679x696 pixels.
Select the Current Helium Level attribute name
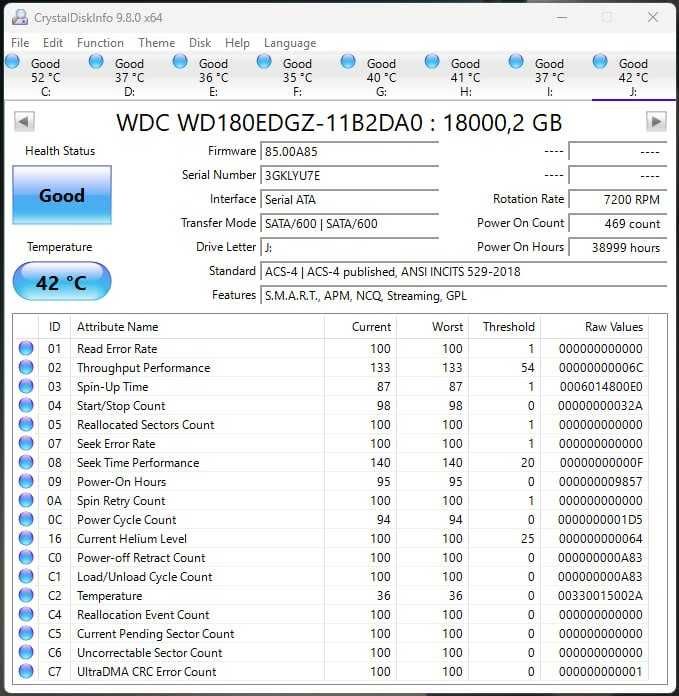pyautogui.click(x=132, y=539)
